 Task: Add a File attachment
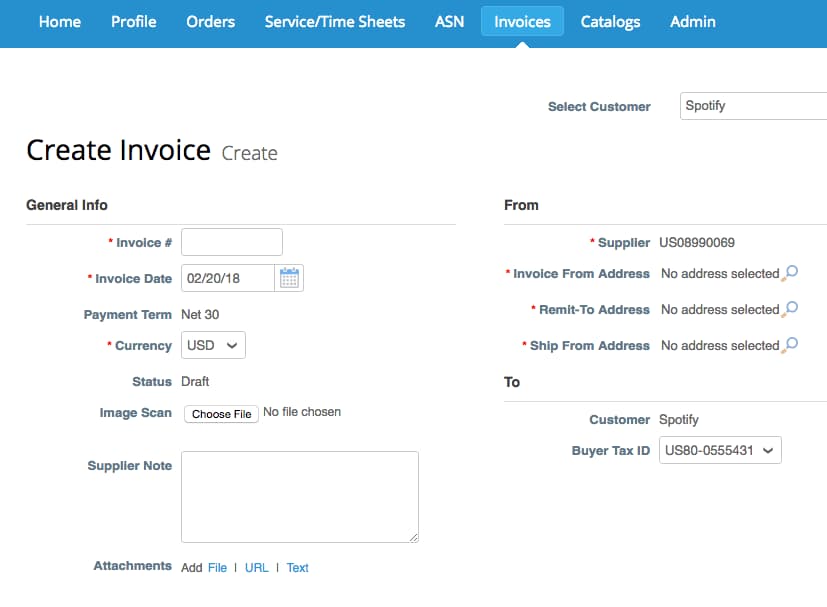point(217,567)
